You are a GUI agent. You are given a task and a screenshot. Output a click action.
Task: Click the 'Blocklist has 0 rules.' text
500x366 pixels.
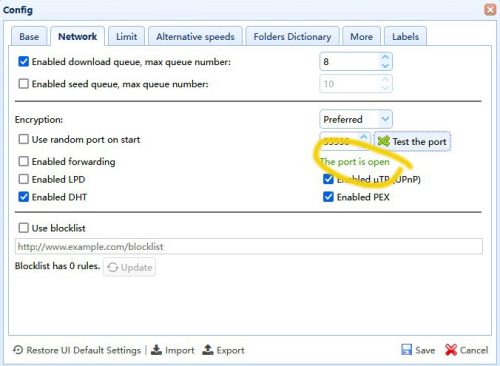click(57, 266)
